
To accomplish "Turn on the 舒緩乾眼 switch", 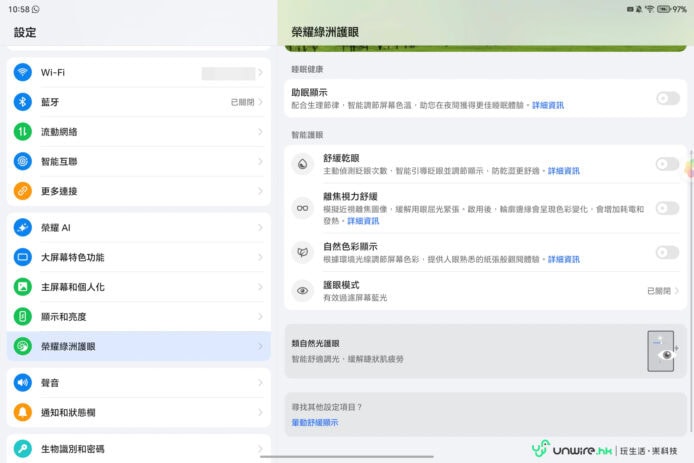I will [667, 164].
